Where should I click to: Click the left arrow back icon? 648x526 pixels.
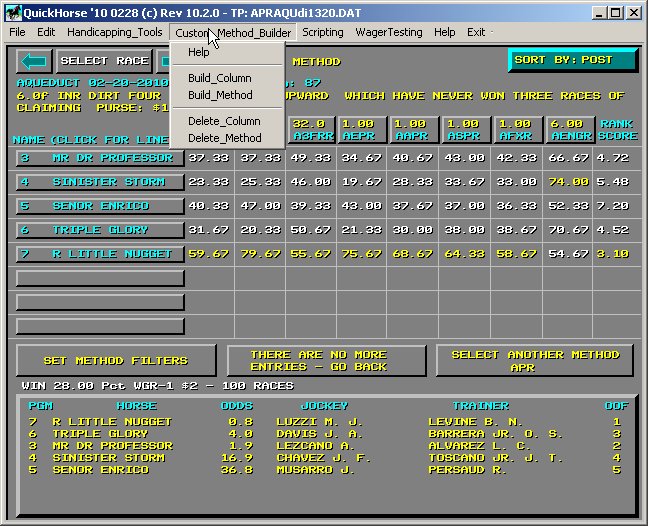point(33,61)
